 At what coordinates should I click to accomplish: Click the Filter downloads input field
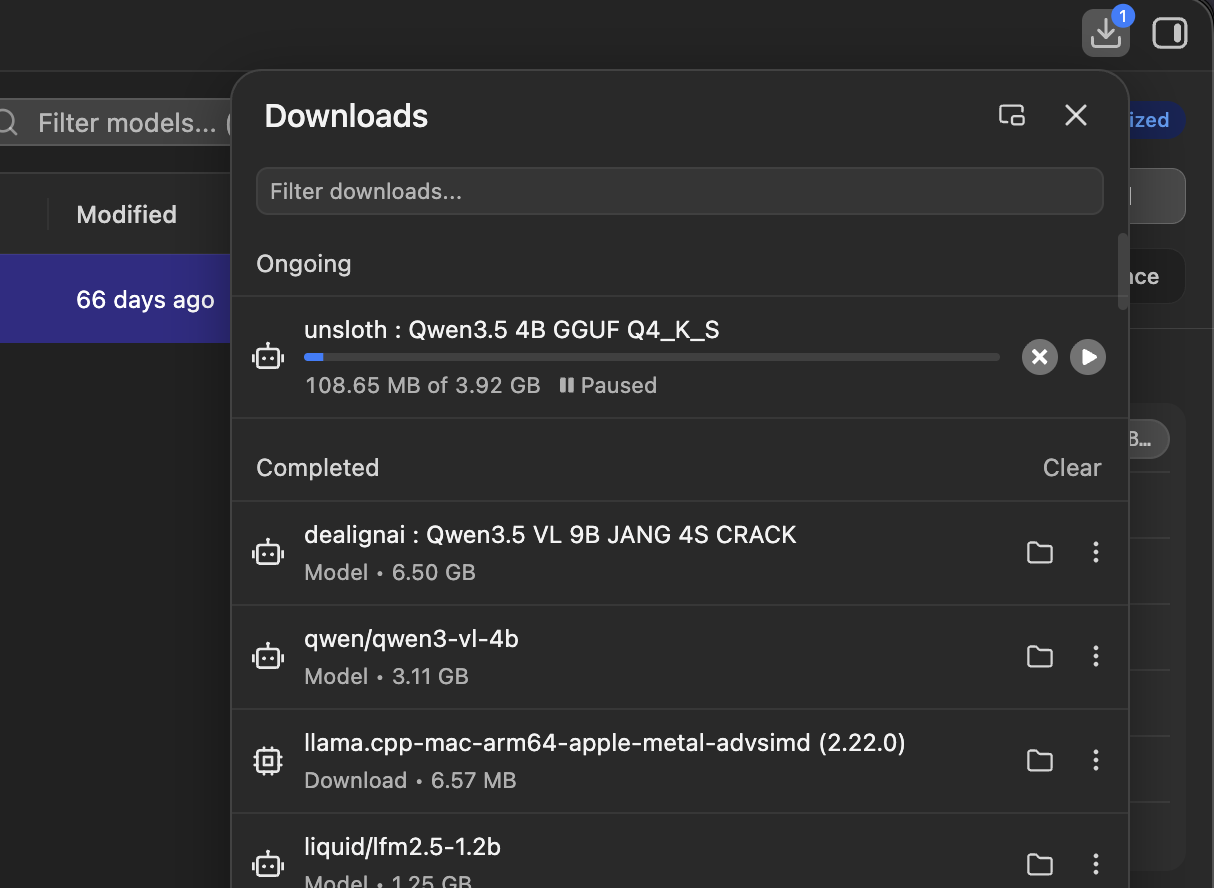679,191
